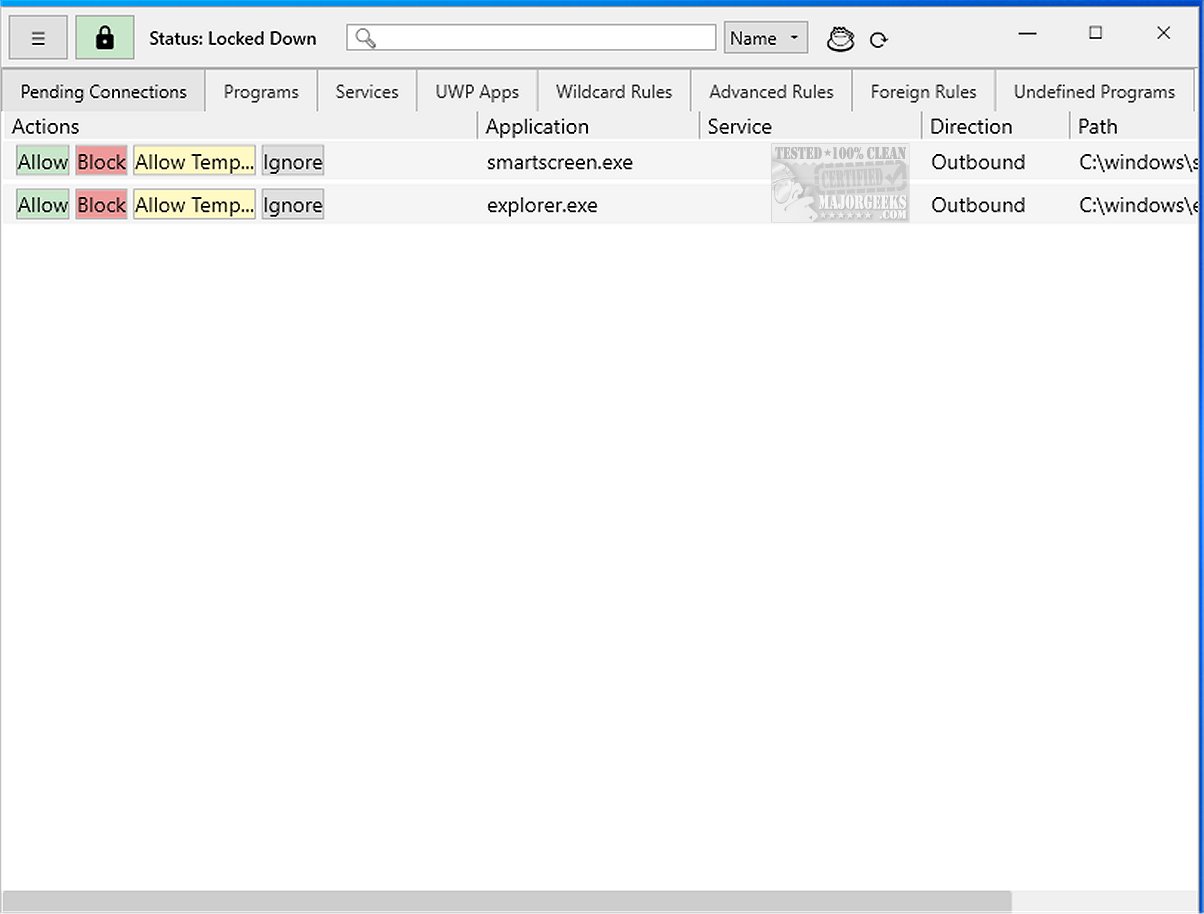Screen dimensions: 1204x914
Task: Click the Status: Locked Down label
Action: (233, 39)
